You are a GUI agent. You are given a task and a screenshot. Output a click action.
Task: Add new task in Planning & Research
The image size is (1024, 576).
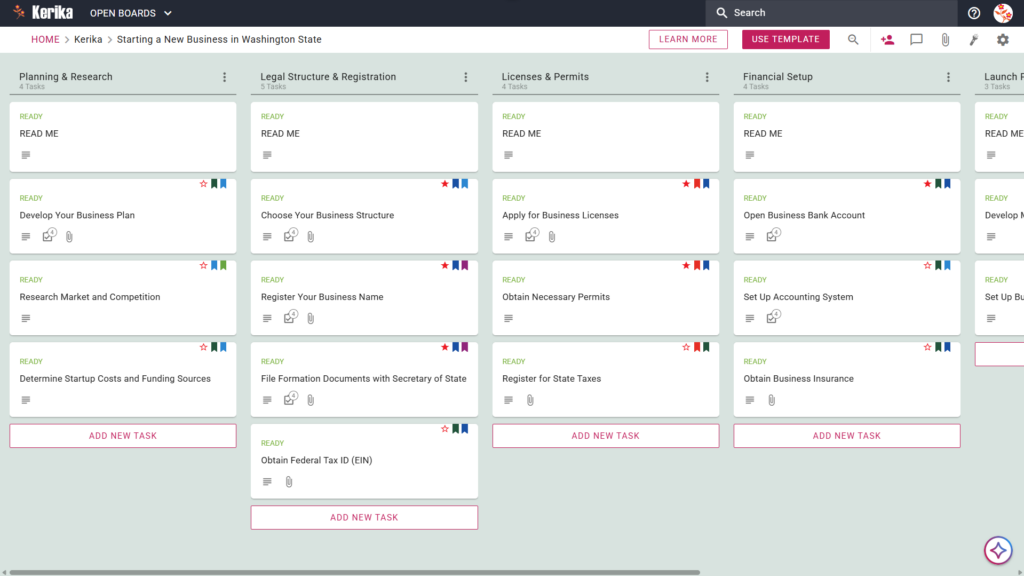[123, 436]
